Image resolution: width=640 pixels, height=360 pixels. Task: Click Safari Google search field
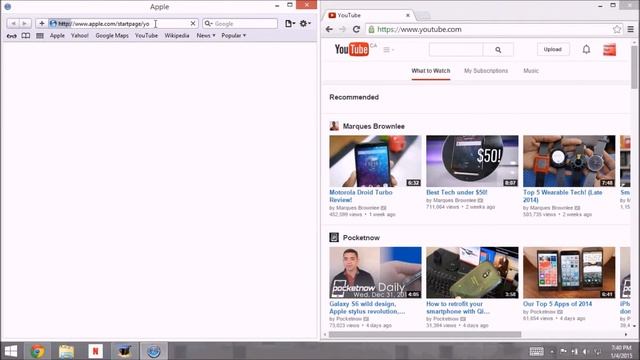pos(245,24)
